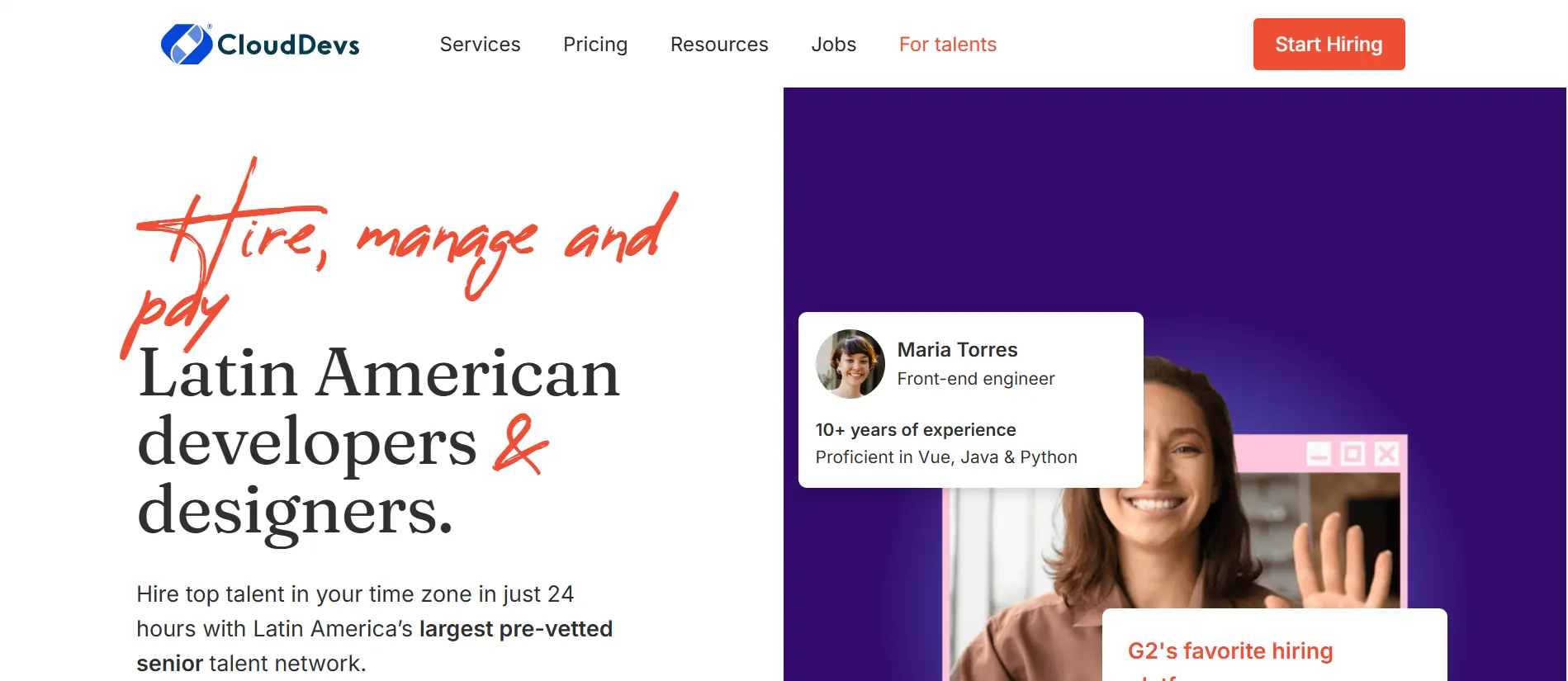The width and height of the screenshot is (1568, 681).
Task: Click the Start Hiring button
Action: [x=1329, y=45]
